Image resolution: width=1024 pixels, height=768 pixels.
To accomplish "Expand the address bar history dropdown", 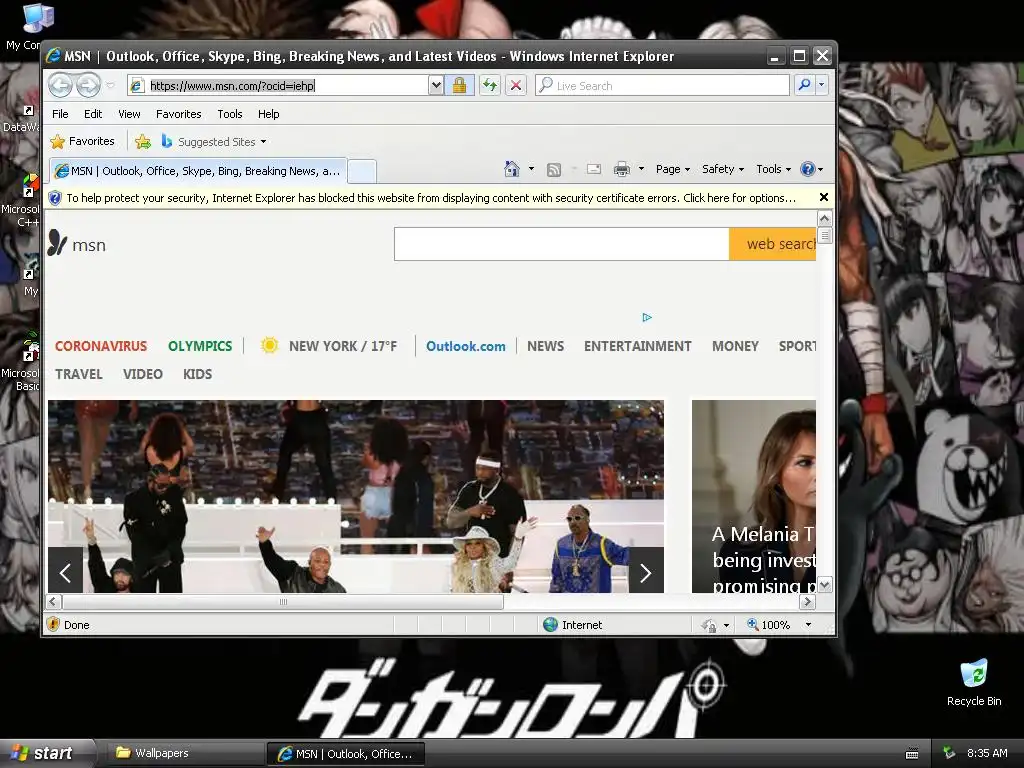I will pyautogui.click(x=436, y=86).
